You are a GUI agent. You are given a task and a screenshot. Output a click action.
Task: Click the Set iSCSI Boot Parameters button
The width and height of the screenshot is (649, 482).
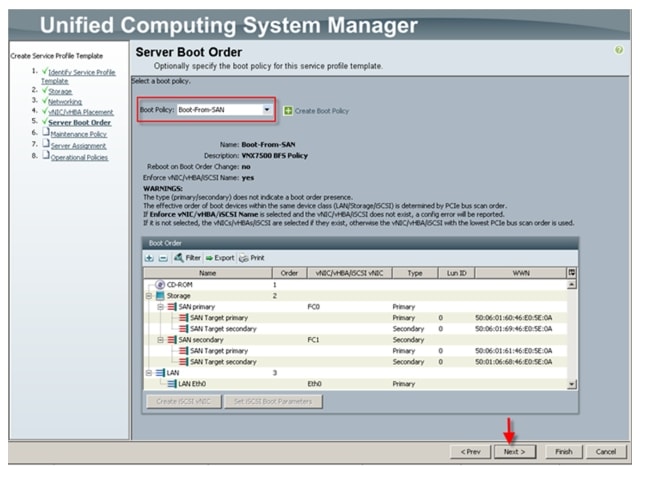(273, 401)
